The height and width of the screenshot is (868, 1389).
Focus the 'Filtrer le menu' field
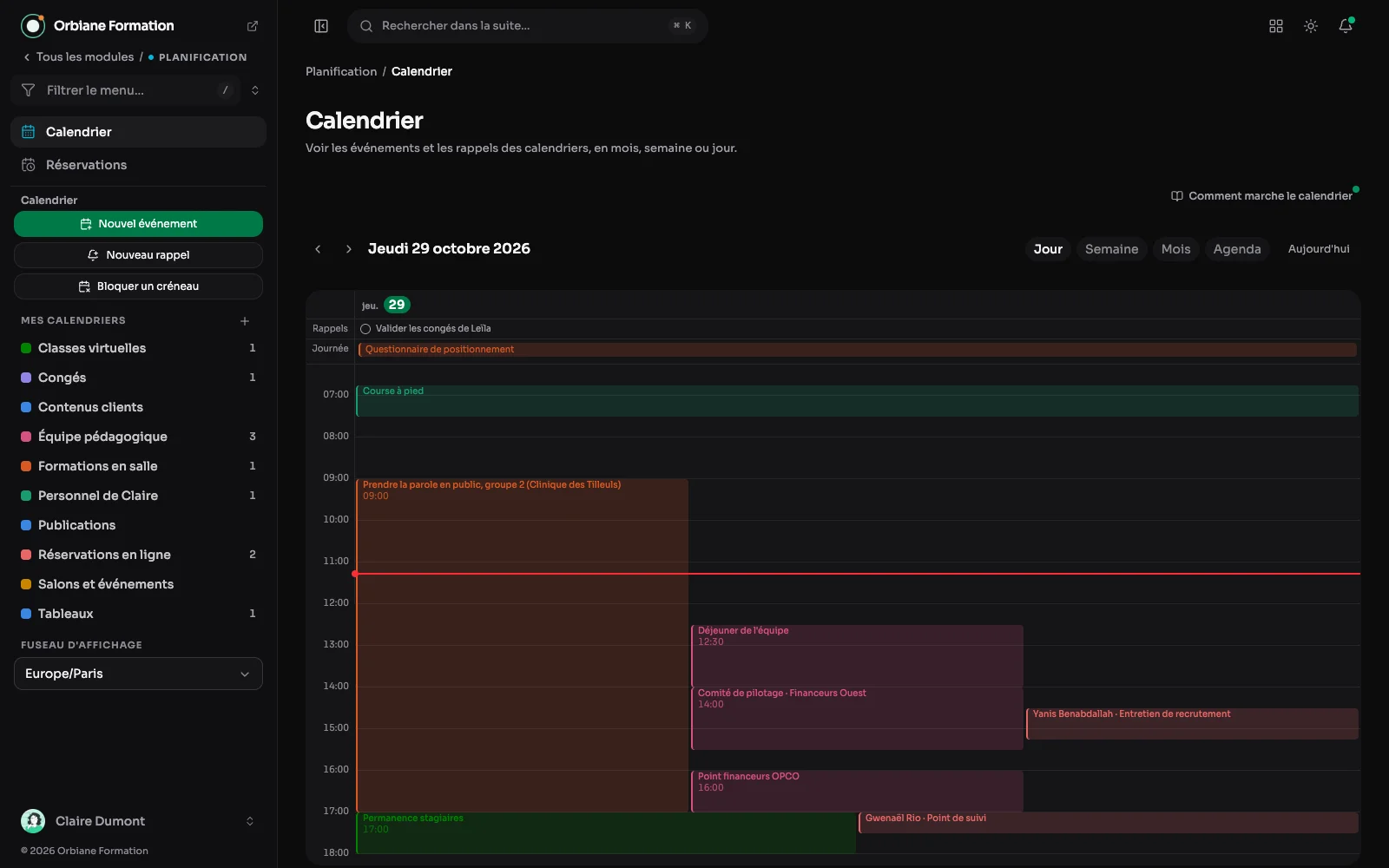(x=126, y=90)
